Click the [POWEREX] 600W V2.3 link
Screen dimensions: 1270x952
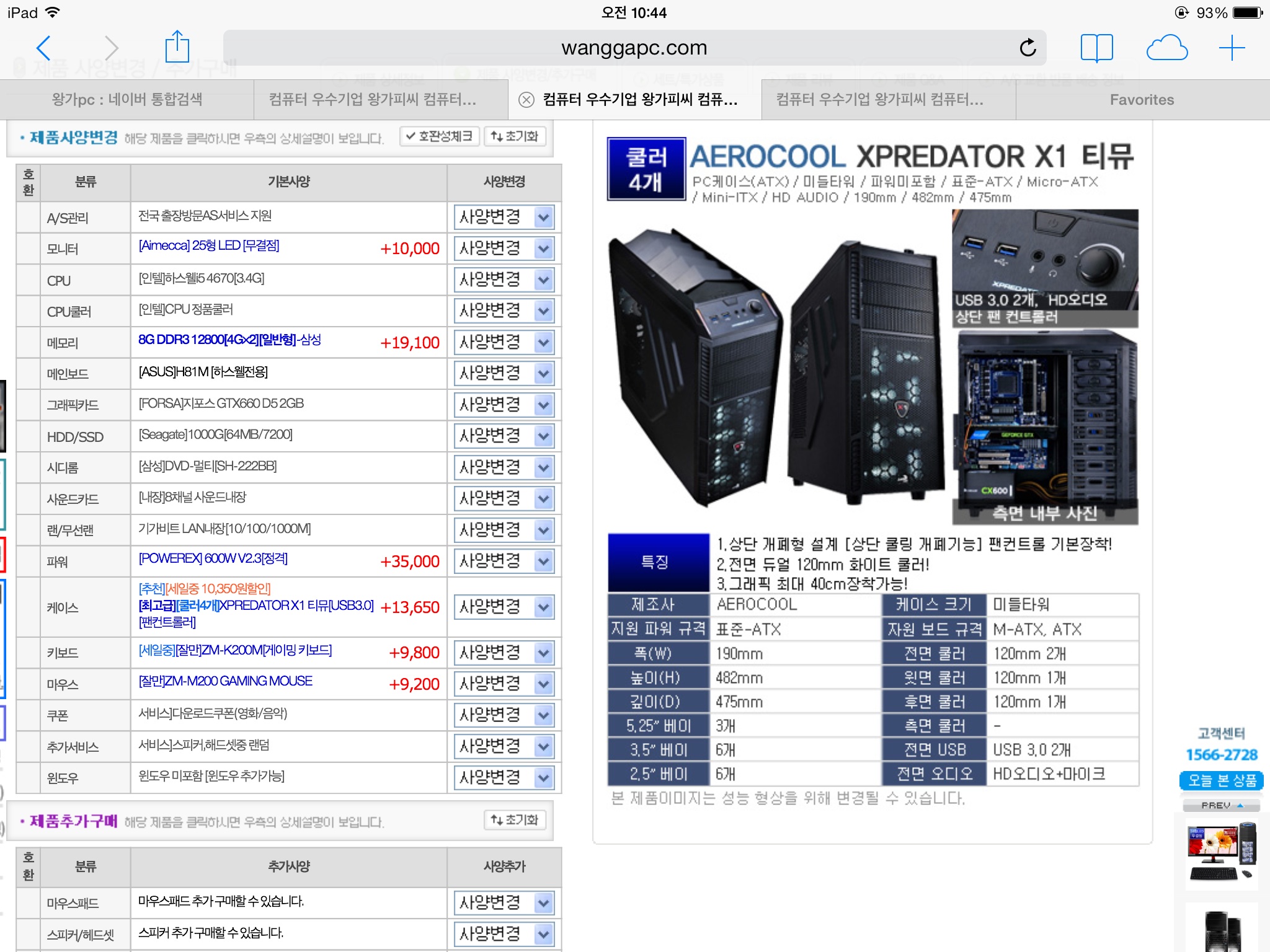point(213,558)
